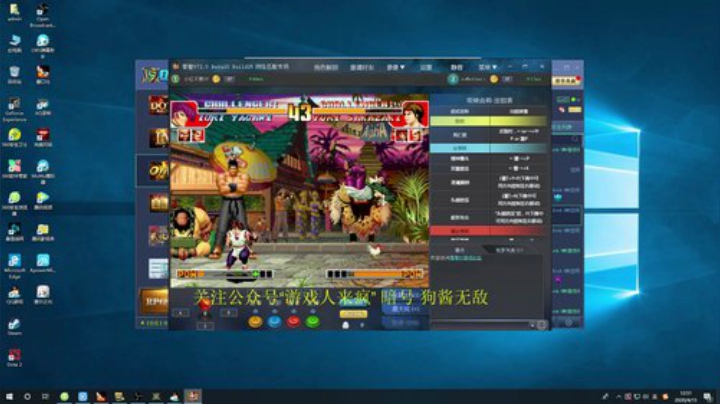The height and width of the screenshot is (404, 720).
Task: Open Task View from the taskbar
Action: pos(45,396)
